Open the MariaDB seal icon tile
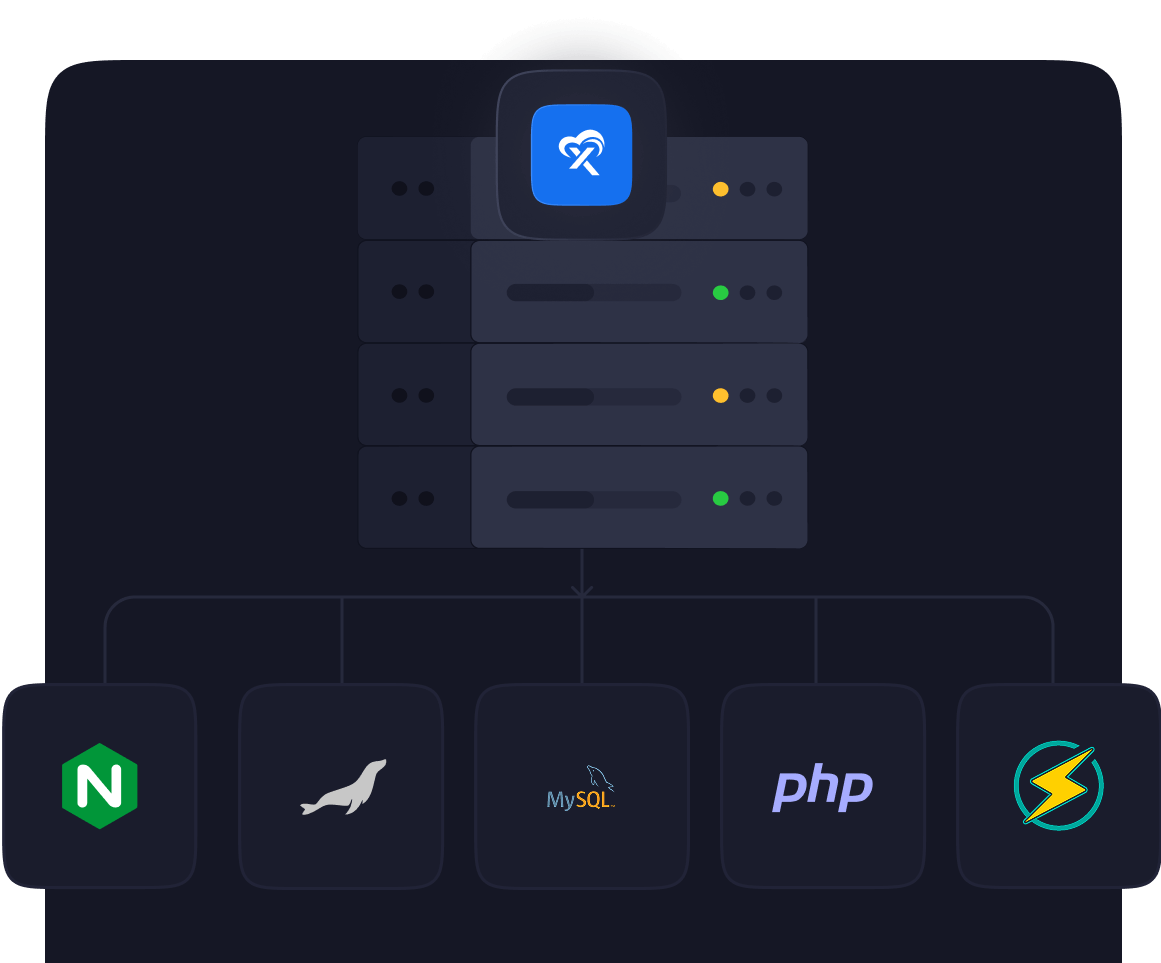Screen dimensions: 1161x963 (342, 787)
